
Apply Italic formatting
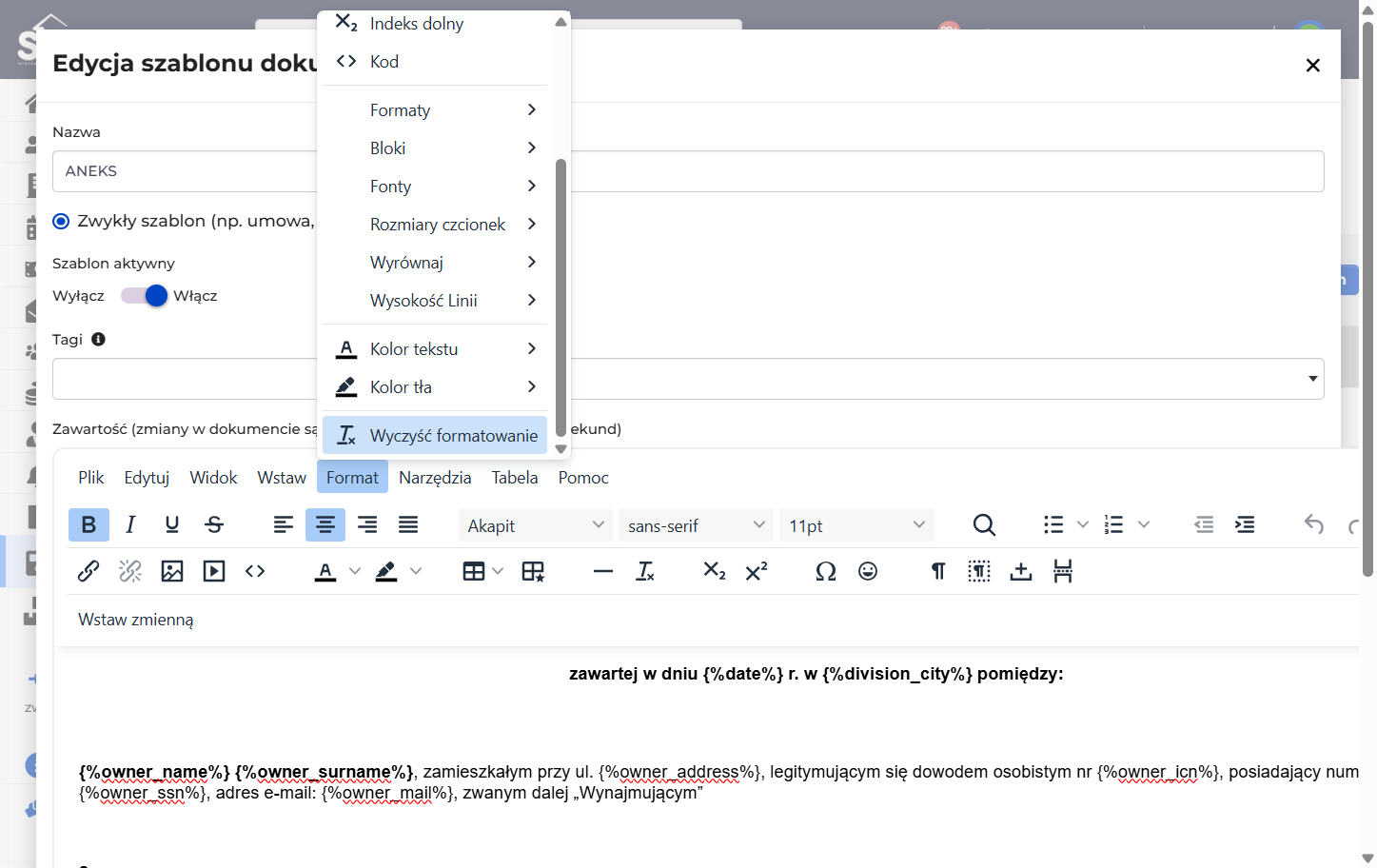click(x=130, y=524)
